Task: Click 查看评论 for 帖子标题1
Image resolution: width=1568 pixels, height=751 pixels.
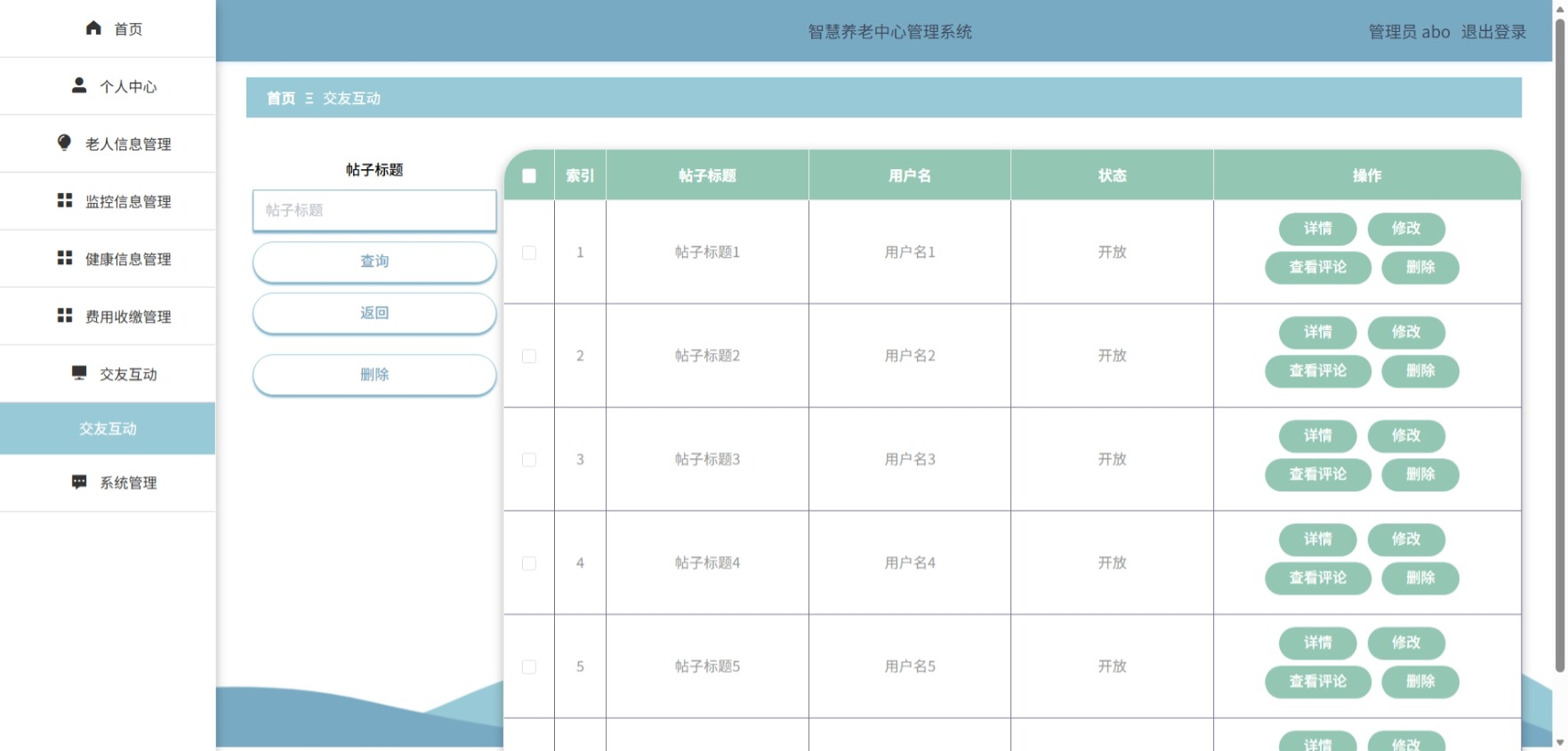Action: 1318,267
